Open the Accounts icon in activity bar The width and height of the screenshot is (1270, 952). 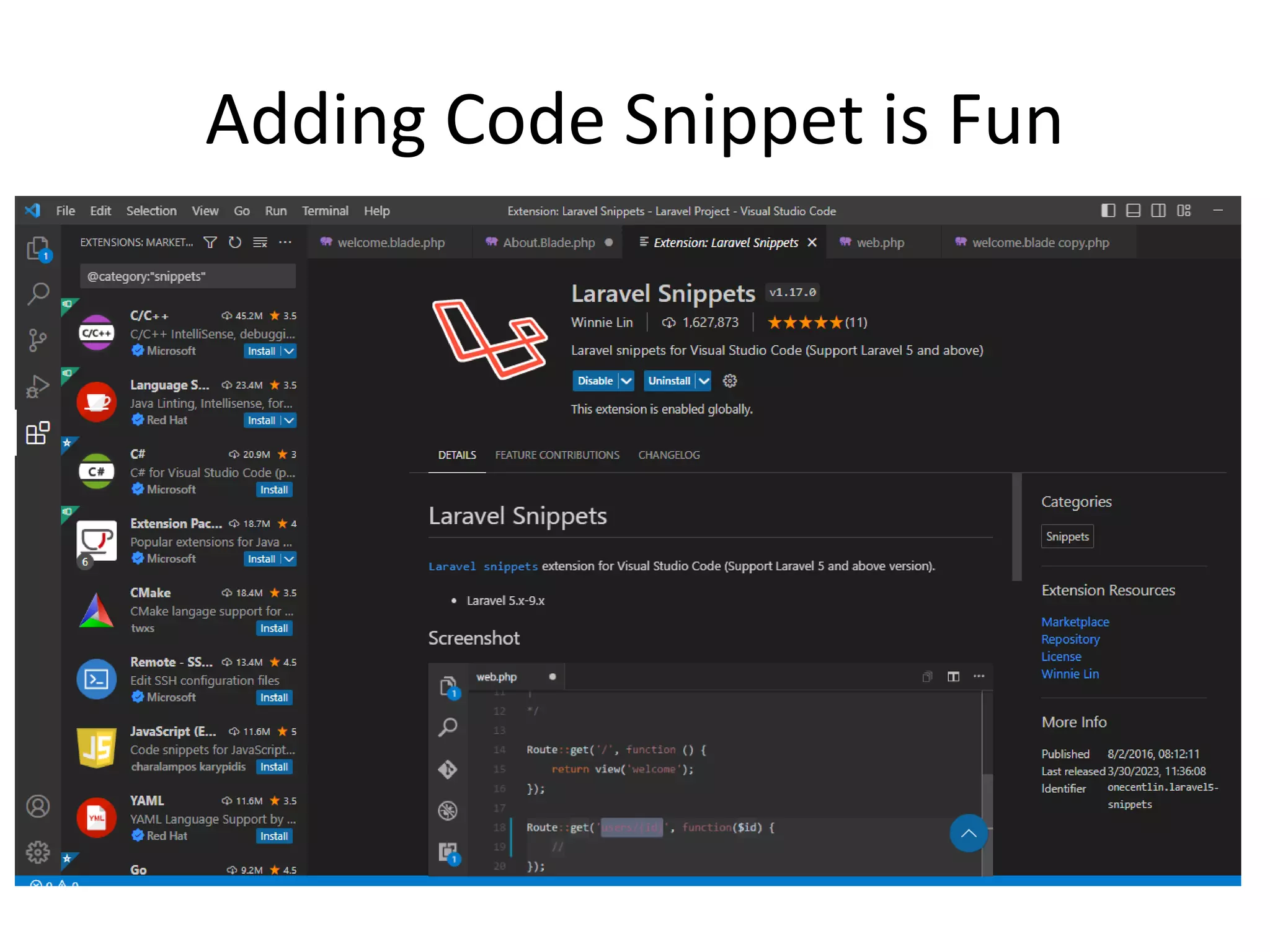(x=38, y=806)
